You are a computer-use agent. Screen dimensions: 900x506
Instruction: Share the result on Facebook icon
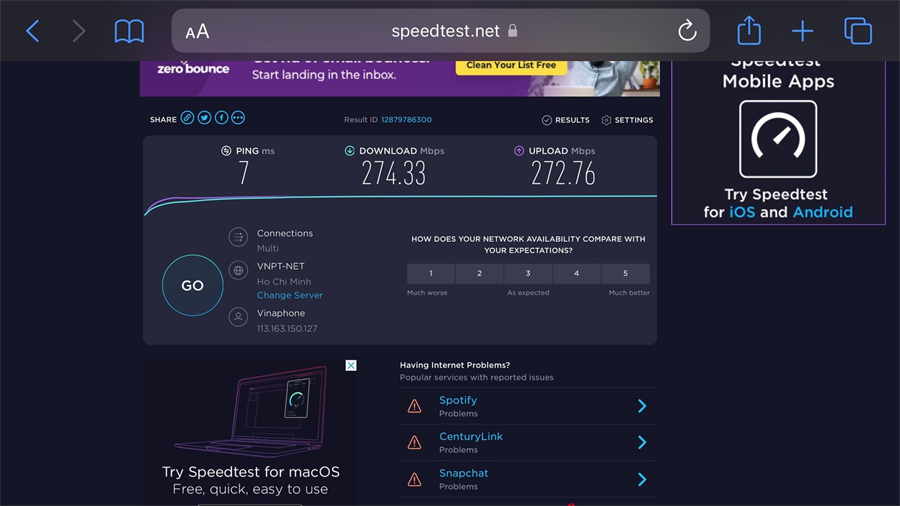point(221,118)
